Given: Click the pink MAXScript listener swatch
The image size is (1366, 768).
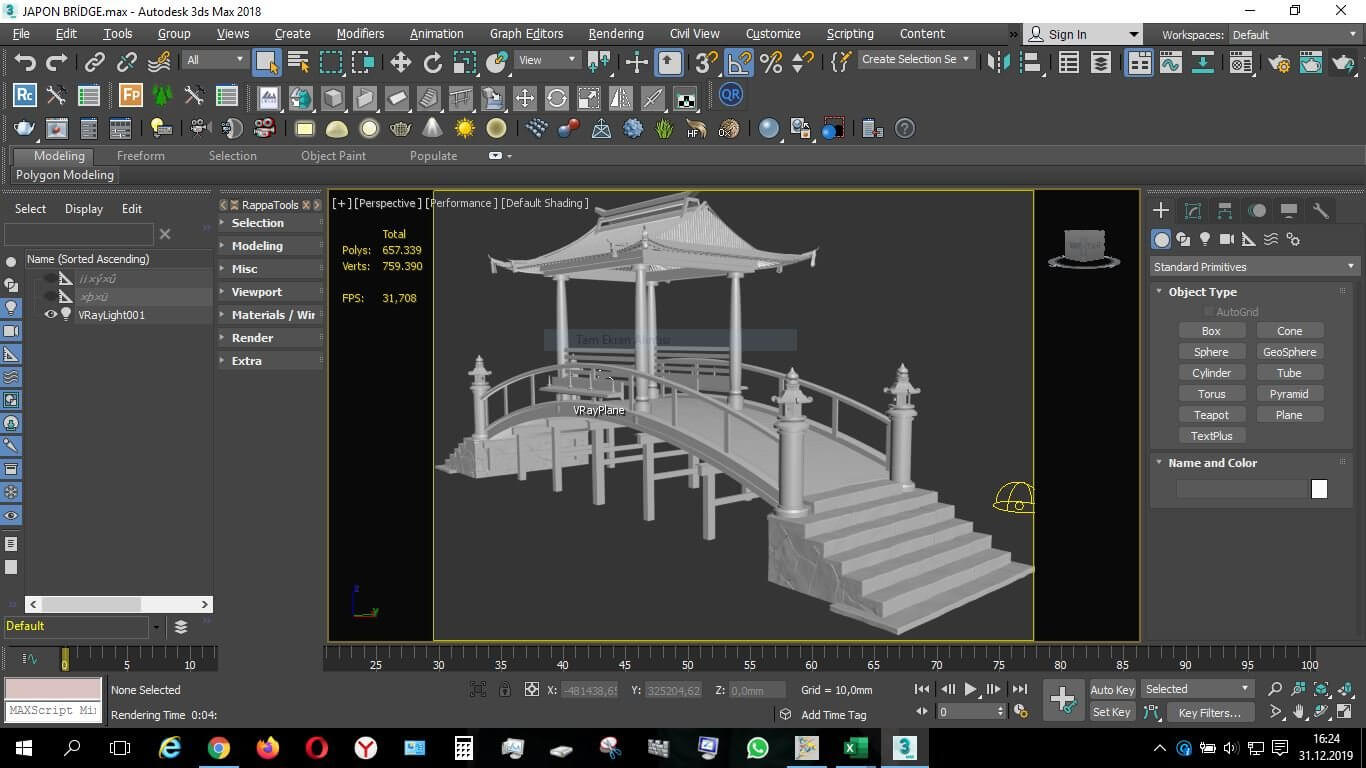Looking at the screenshot, I should click(53, 689).
